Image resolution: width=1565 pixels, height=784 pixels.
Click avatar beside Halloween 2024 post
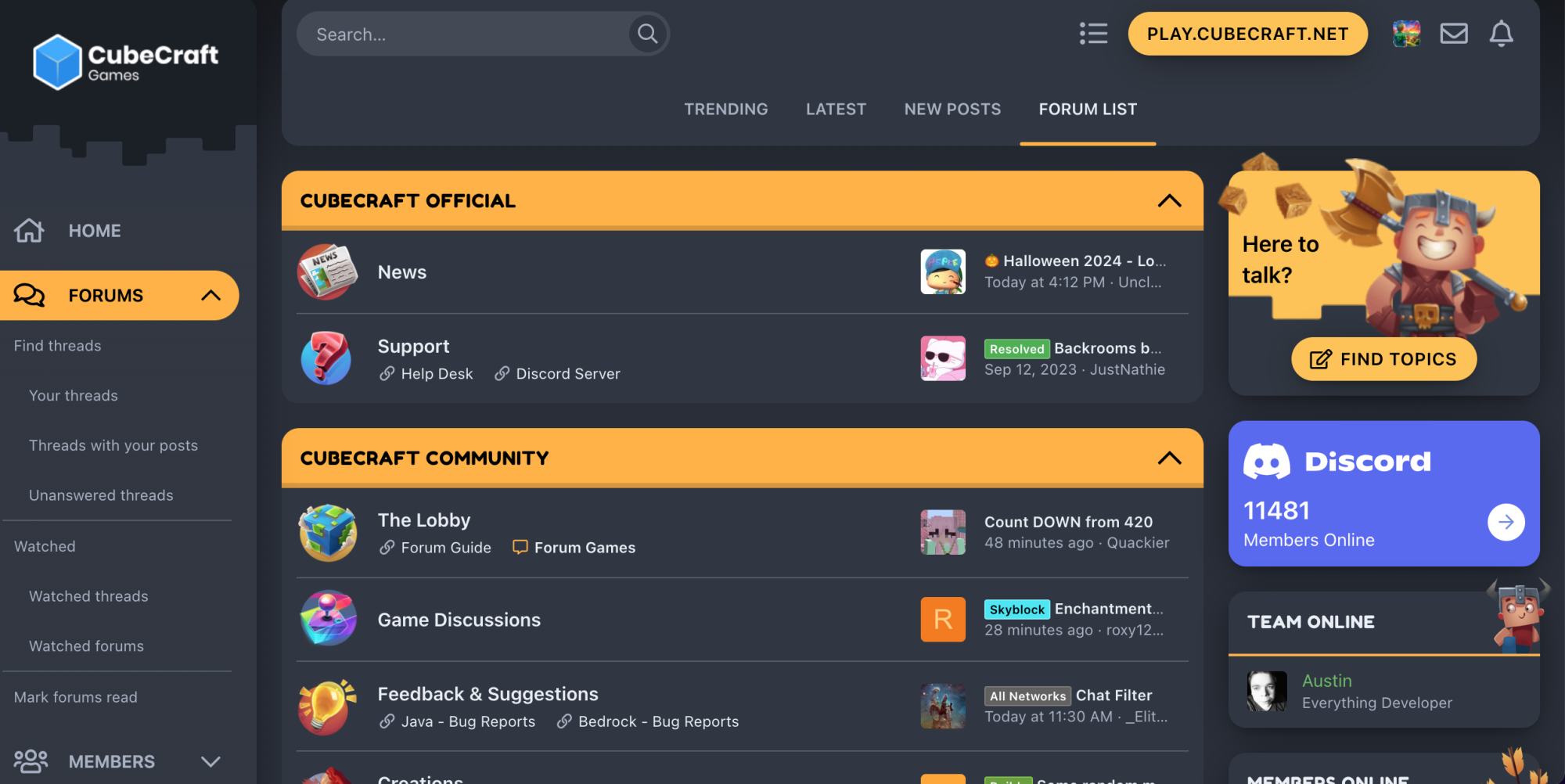click(943, 272)
